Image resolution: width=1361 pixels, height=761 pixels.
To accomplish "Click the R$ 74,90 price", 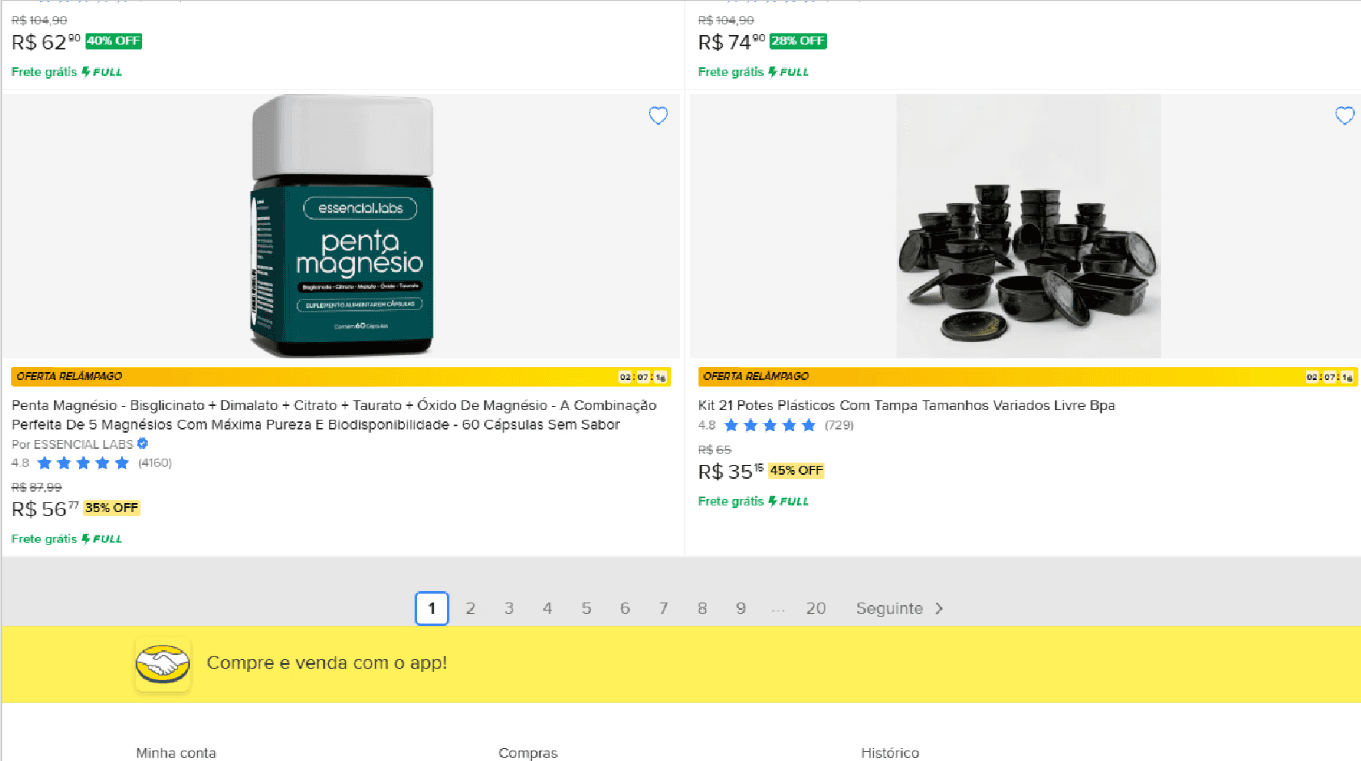I will (x=732, y=42).
